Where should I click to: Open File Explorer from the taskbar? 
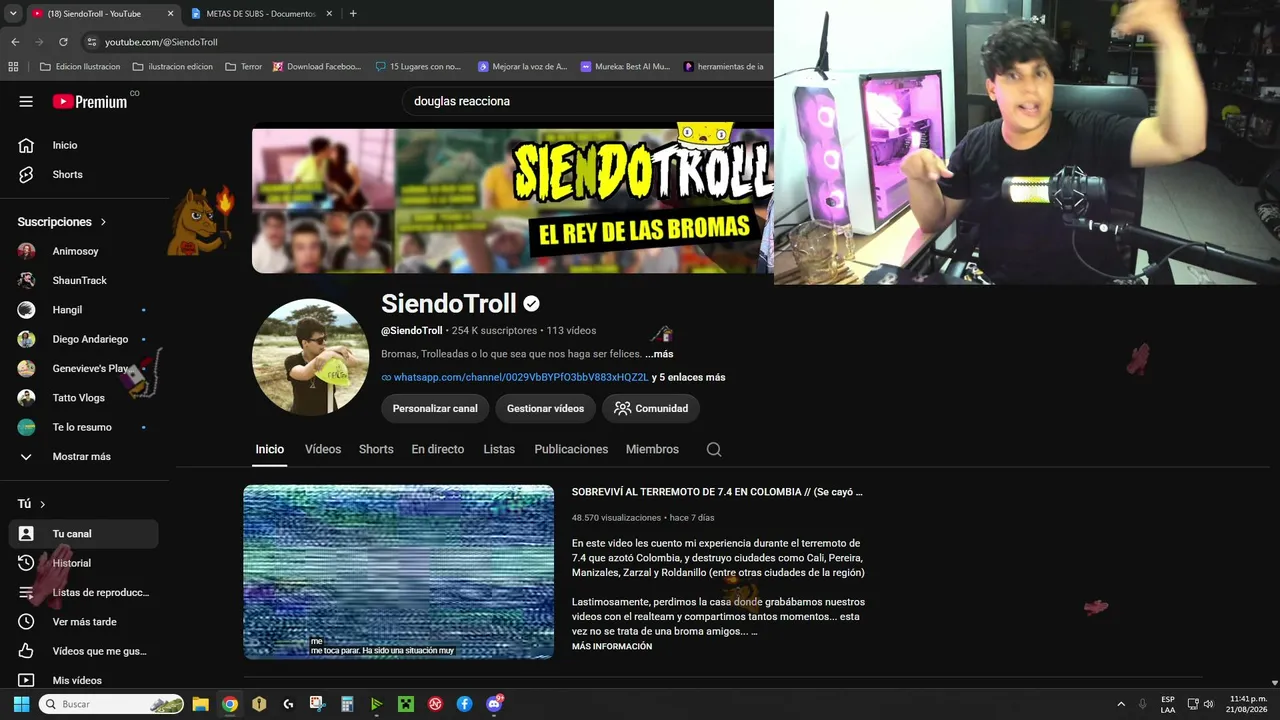(200, 704)
